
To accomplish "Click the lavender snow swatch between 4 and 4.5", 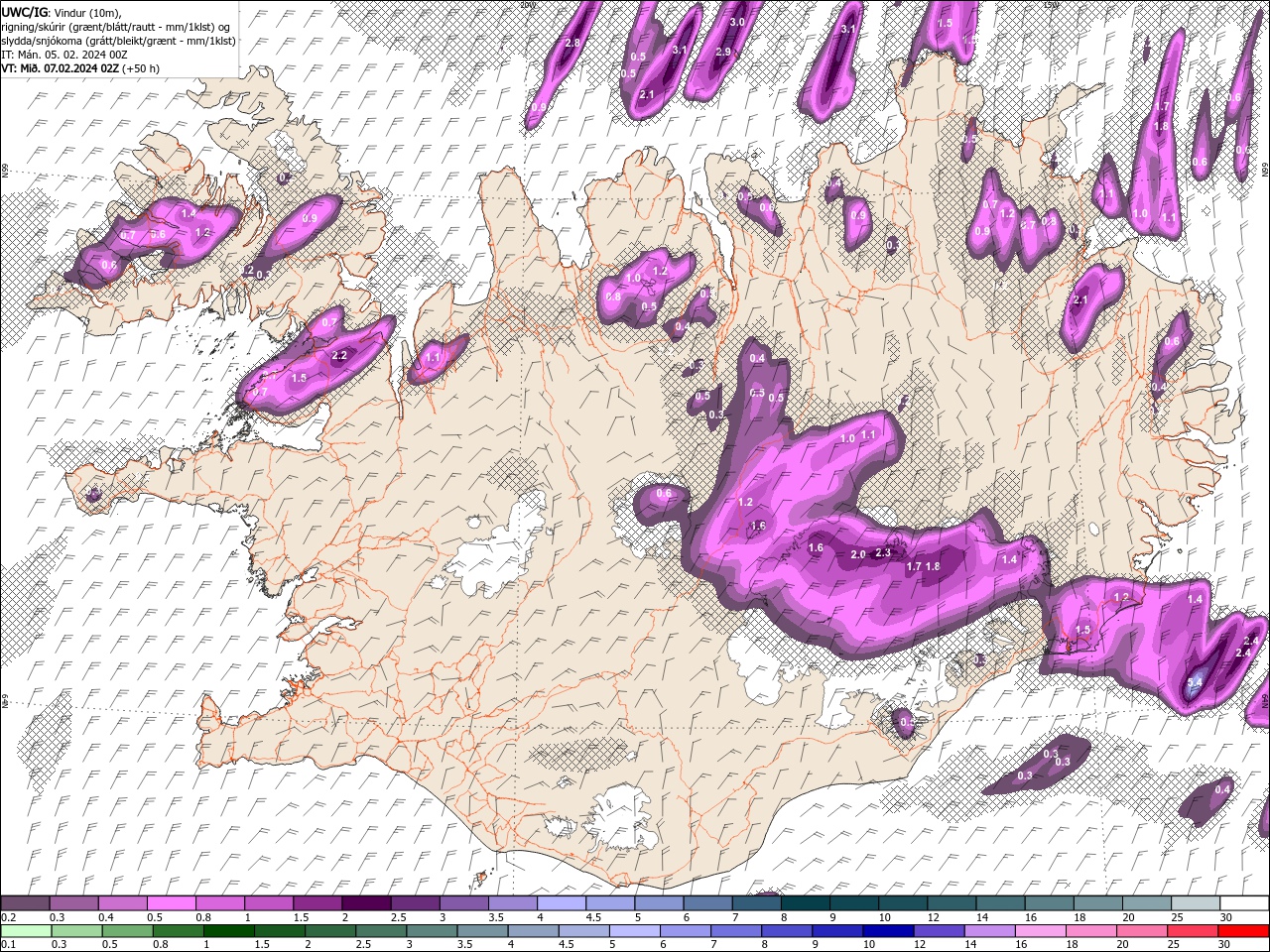I will click(561, 903).
